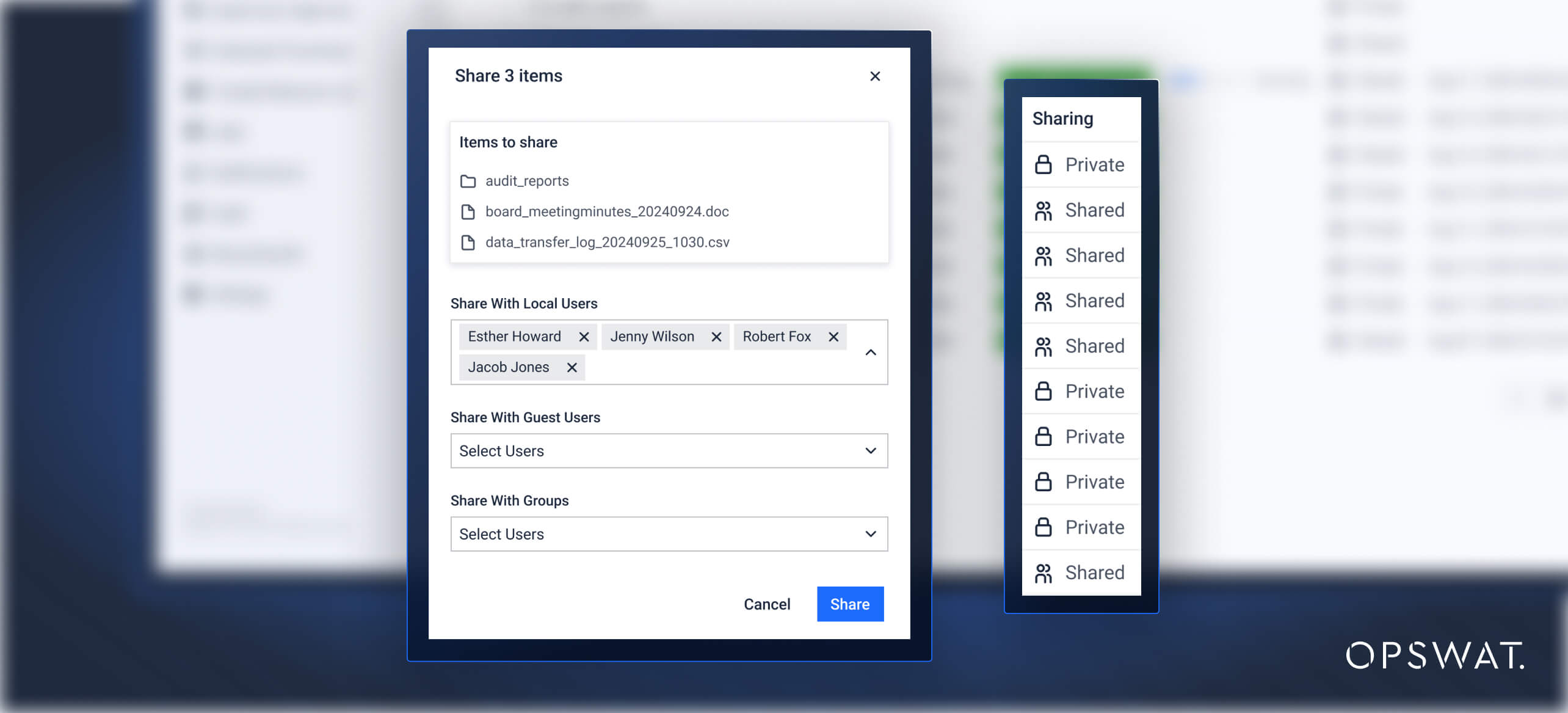This screenshot has width=1568, height=713.
Task: Click the lock icon beside the first Private entry
Action: point(1043,164)
